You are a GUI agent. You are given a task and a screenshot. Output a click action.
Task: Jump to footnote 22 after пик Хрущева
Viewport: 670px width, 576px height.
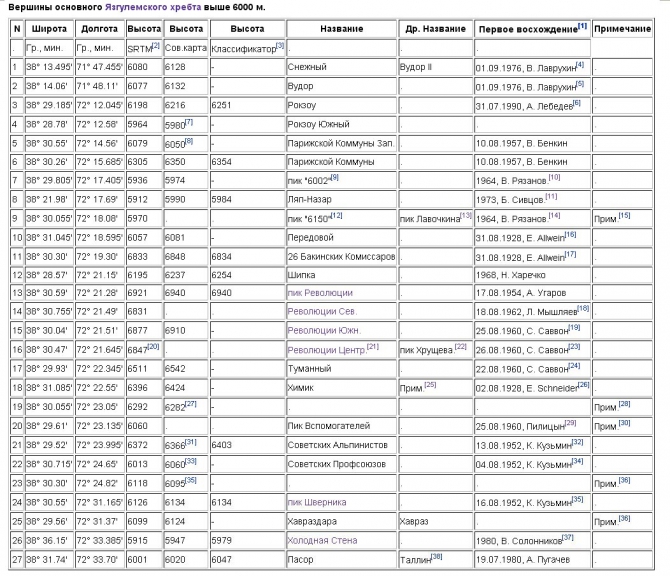(x=461, y=346)
